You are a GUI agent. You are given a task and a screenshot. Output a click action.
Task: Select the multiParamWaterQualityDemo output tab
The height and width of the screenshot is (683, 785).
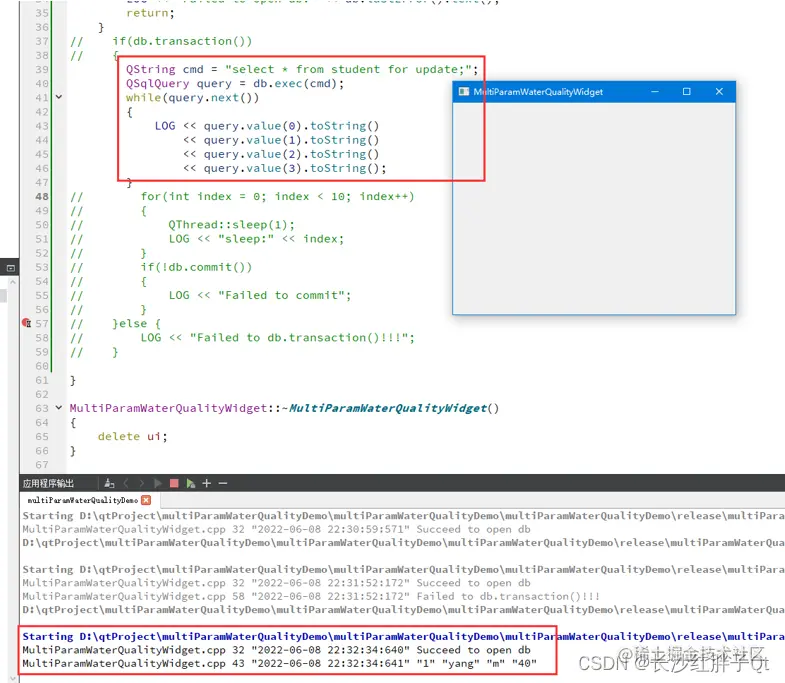[83, 500]
